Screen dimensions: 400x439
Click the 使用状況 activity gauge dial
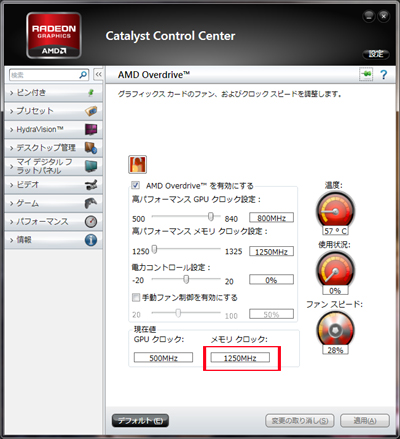pos(335,270)
